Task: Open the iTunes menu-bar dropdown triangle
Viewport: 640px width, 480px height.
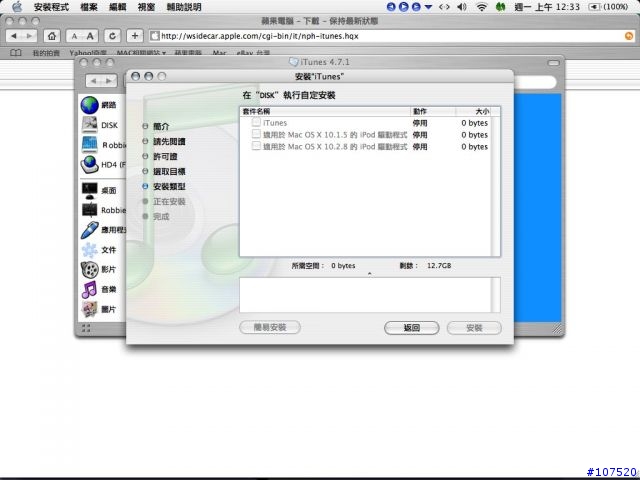Action: tap(428, 7)
